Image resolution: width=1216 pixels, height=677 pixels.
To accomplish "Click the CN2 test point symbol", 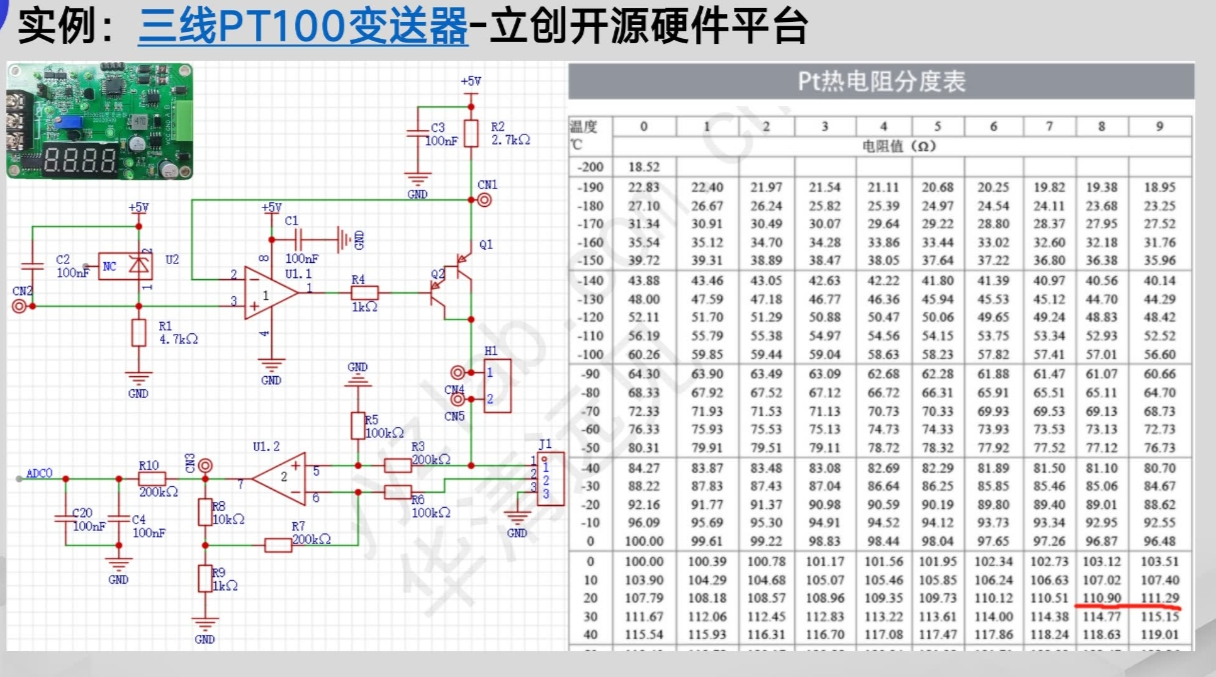I will [19, 306].
